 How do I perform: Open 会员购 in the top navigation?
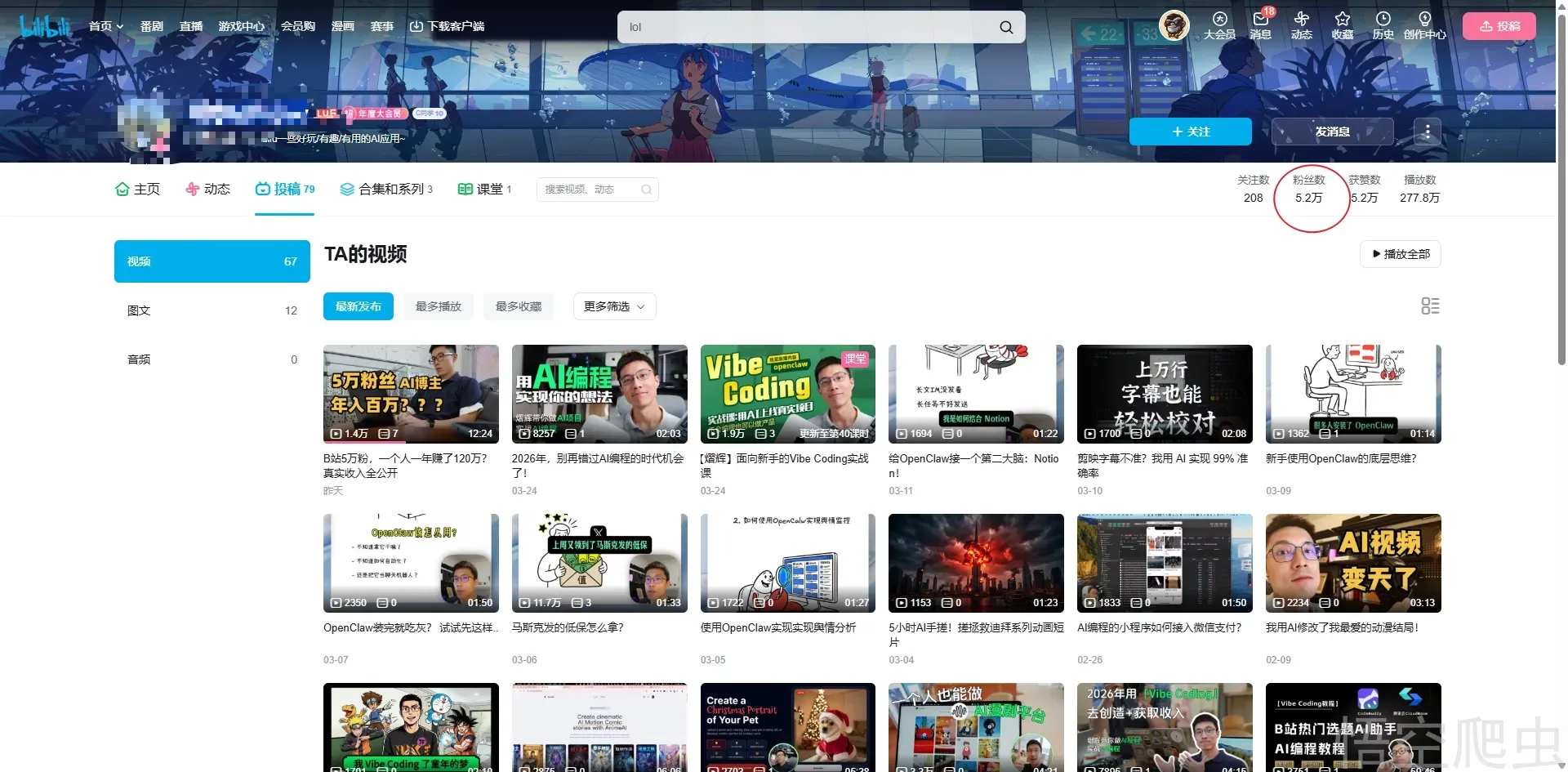(x=298, y=26)
